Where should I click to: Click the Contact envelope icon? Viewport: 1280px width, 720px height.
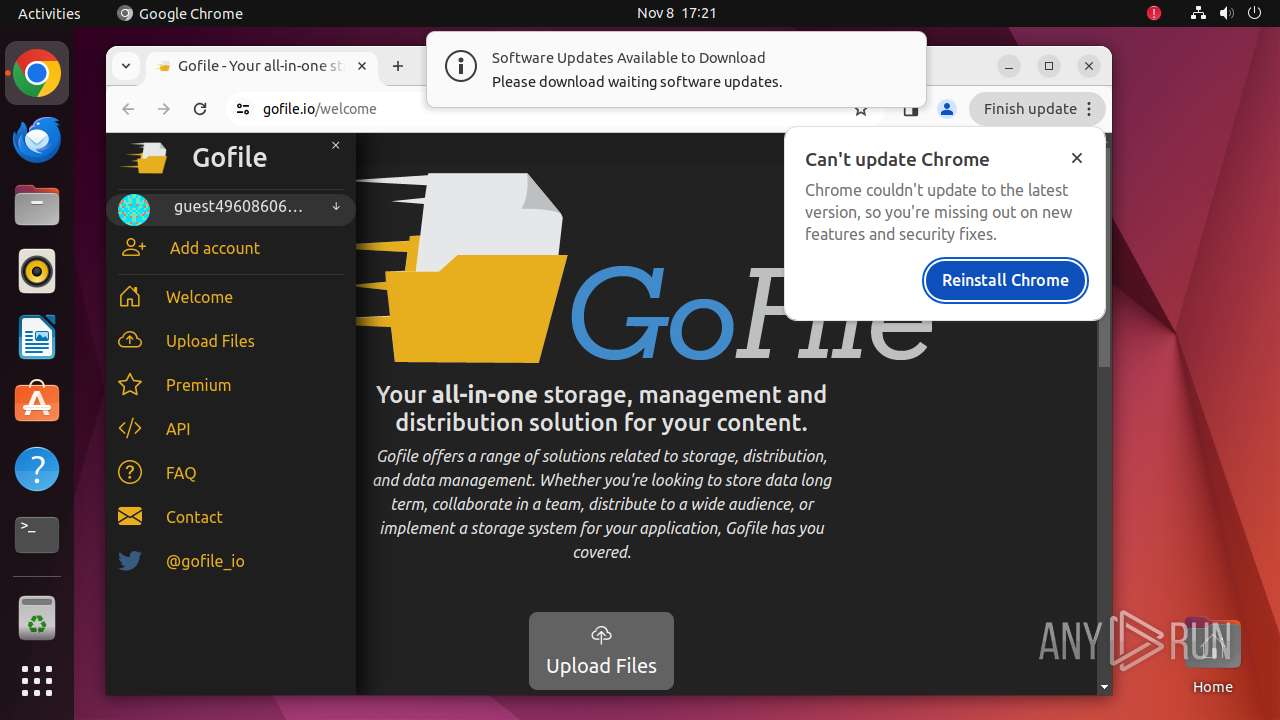pos(130,517)
